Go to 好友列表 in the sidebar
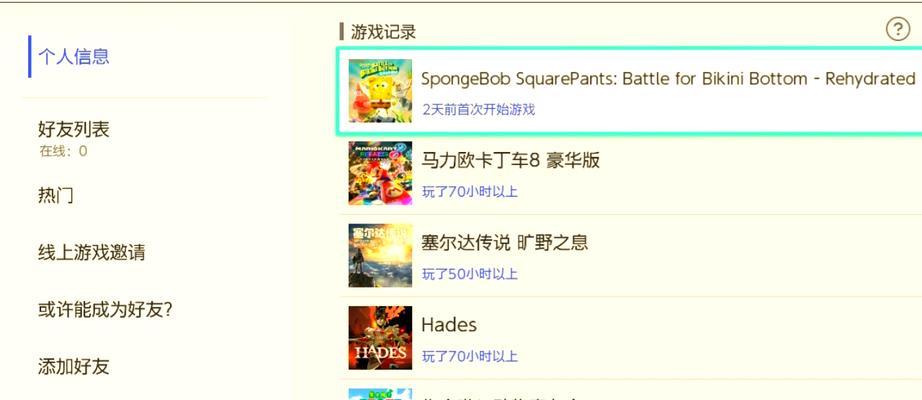922x400 pixels. pos(74,129)
